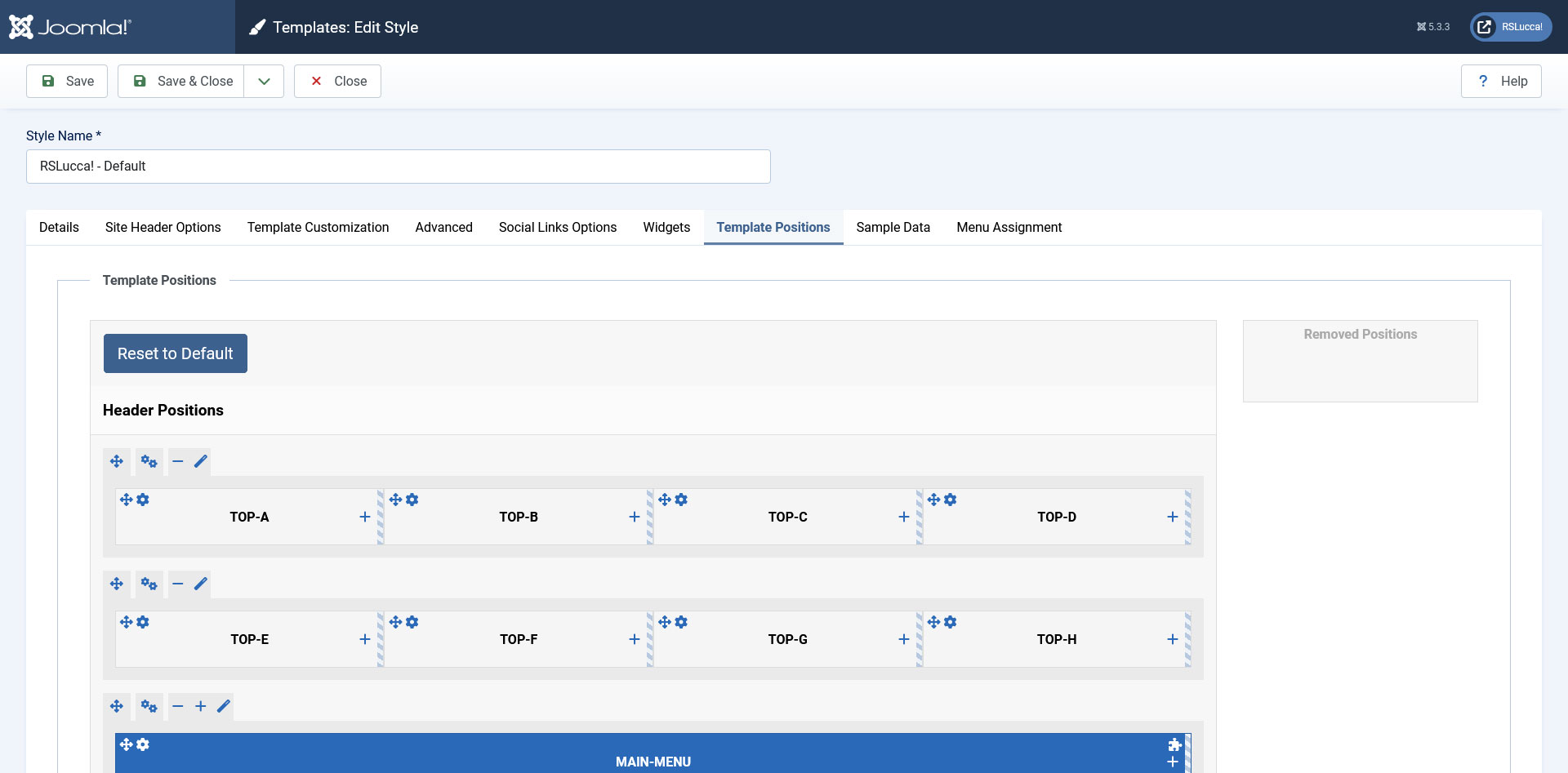Click the puzzle piece icon on MAIN-MENU
Screen dimensions: 1568x773
click(x=1174, y=744)
